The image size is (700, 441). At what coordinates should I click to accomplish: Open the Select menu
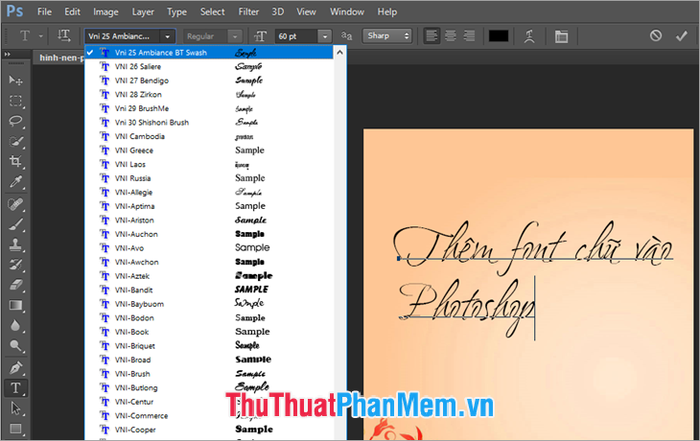coord(212,12)
